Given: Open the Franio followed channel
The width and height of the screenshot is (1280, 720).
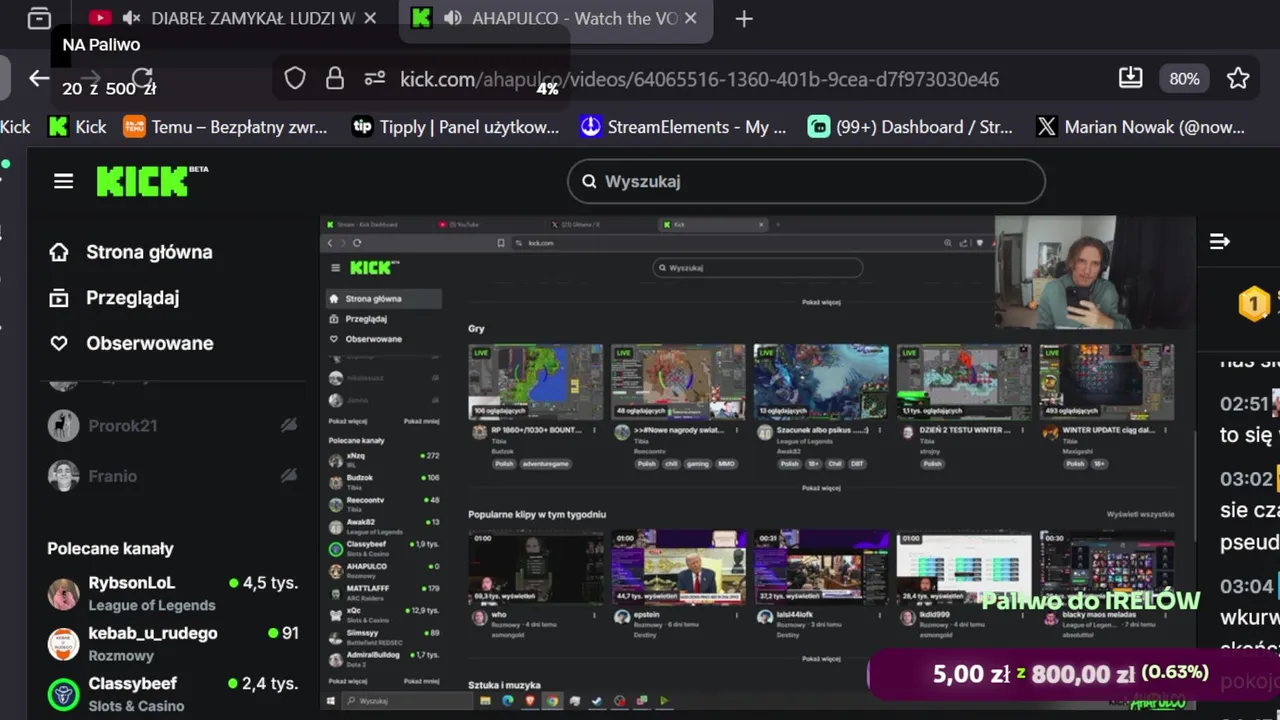Looking at the screenshot, I should pyautogui.click(x=172, y=476).
